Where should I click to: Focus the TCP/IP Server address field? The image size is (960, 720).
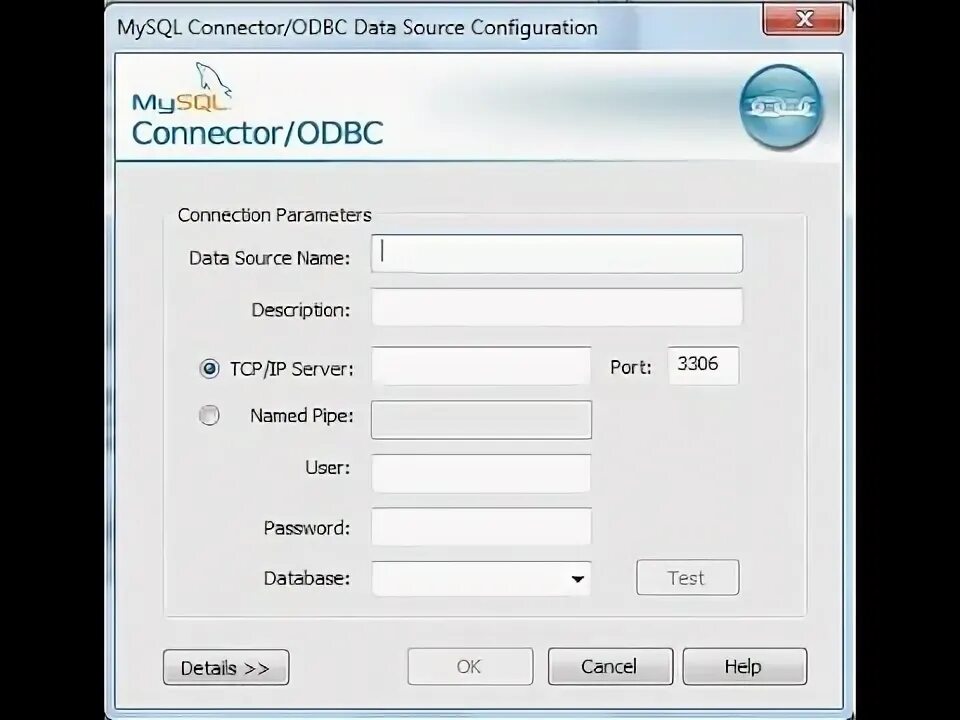[481, 366]
